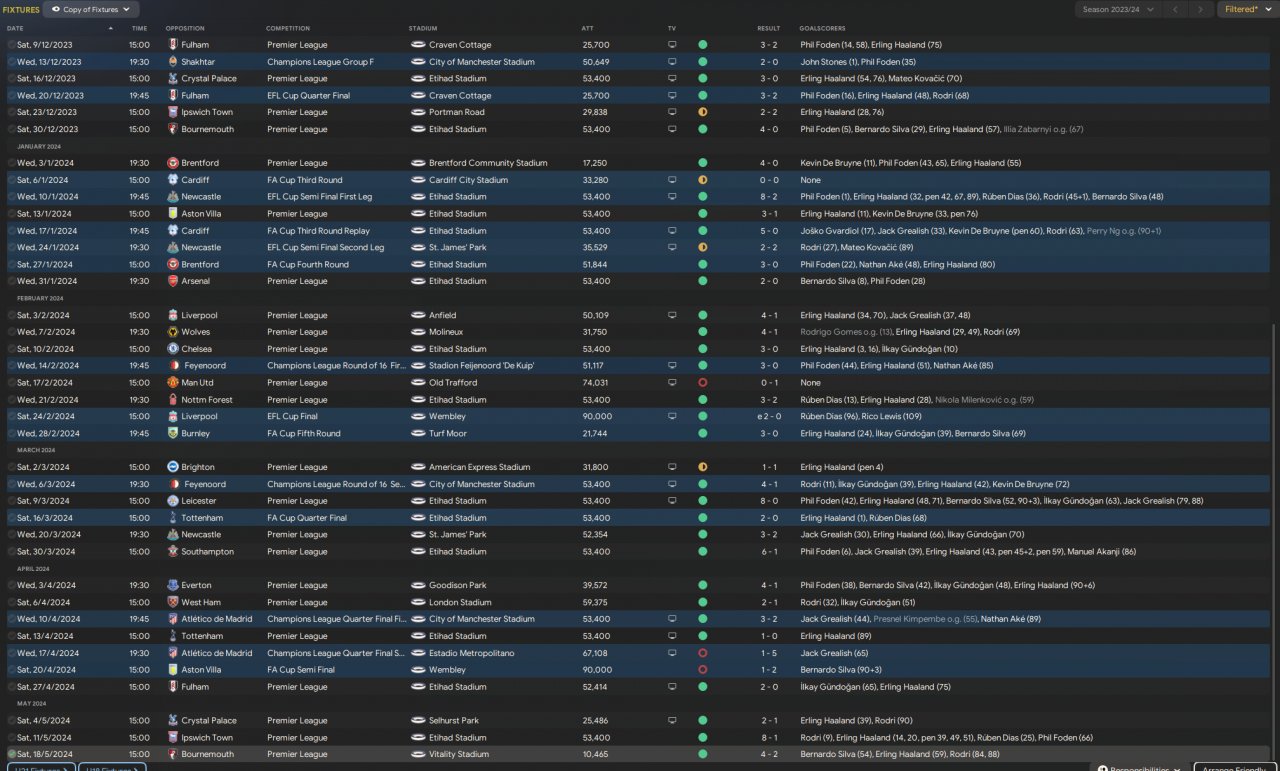Untick the selection circle for Sat, 18/5/2024
The image size is (1280, 771).
coord(11,754)
